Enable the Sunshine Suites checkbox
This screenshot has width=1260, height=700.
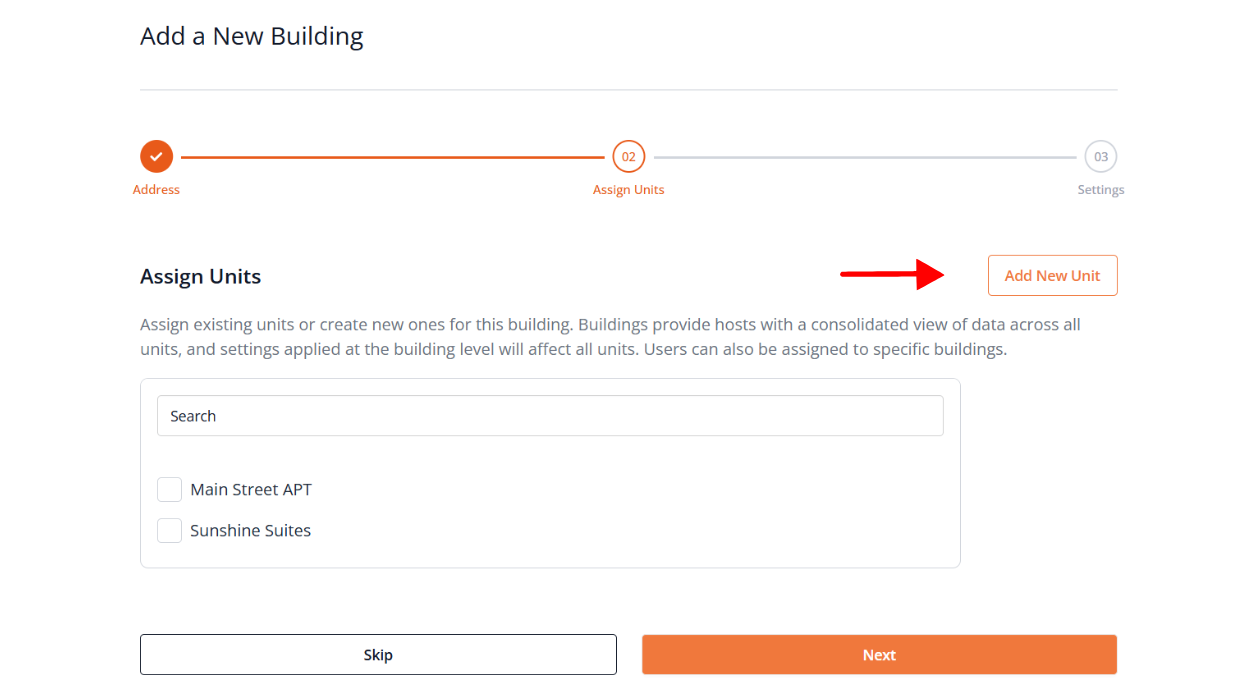170,531
